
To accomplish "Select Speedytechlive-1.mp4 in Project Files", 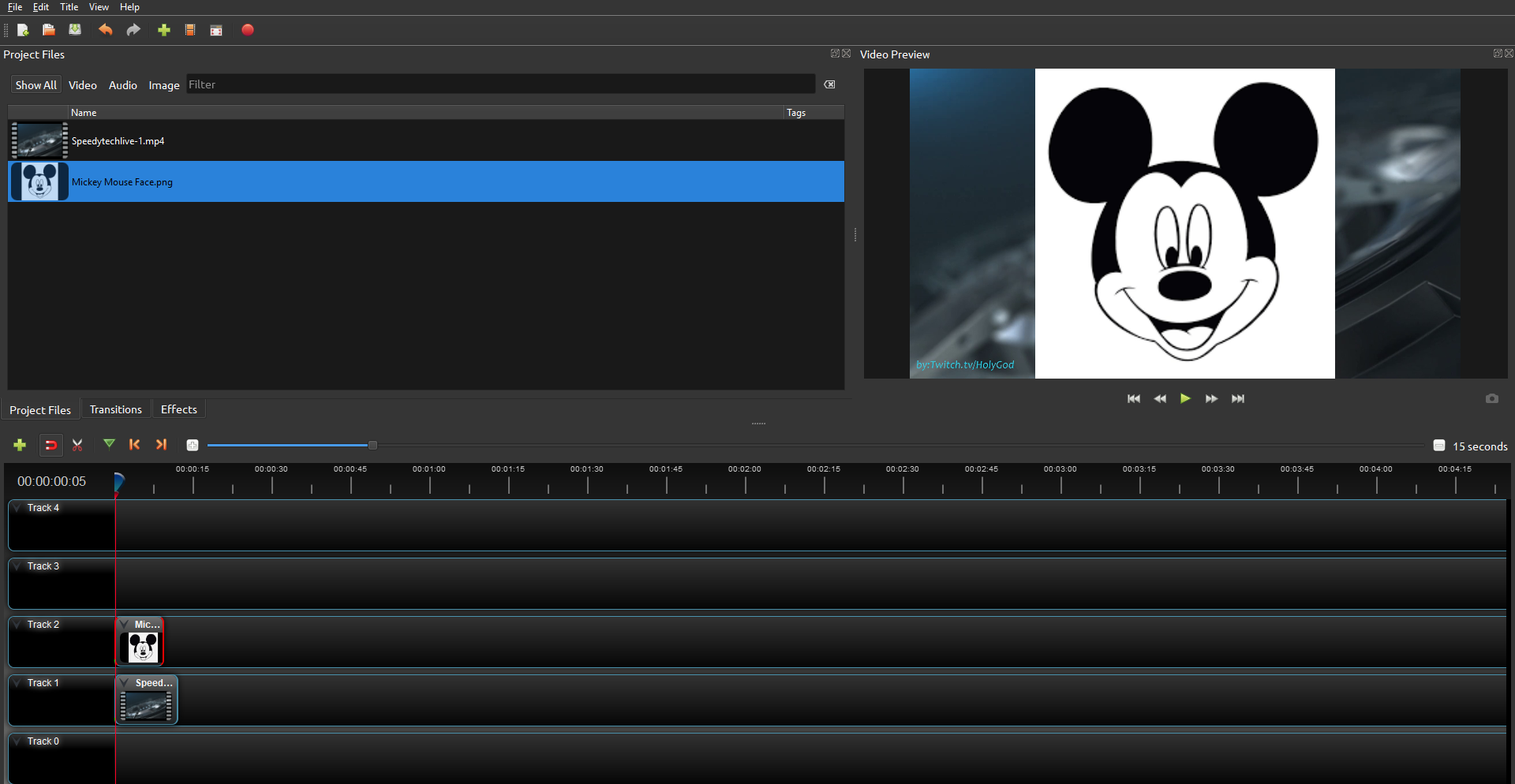I will [x=118, y=140].
